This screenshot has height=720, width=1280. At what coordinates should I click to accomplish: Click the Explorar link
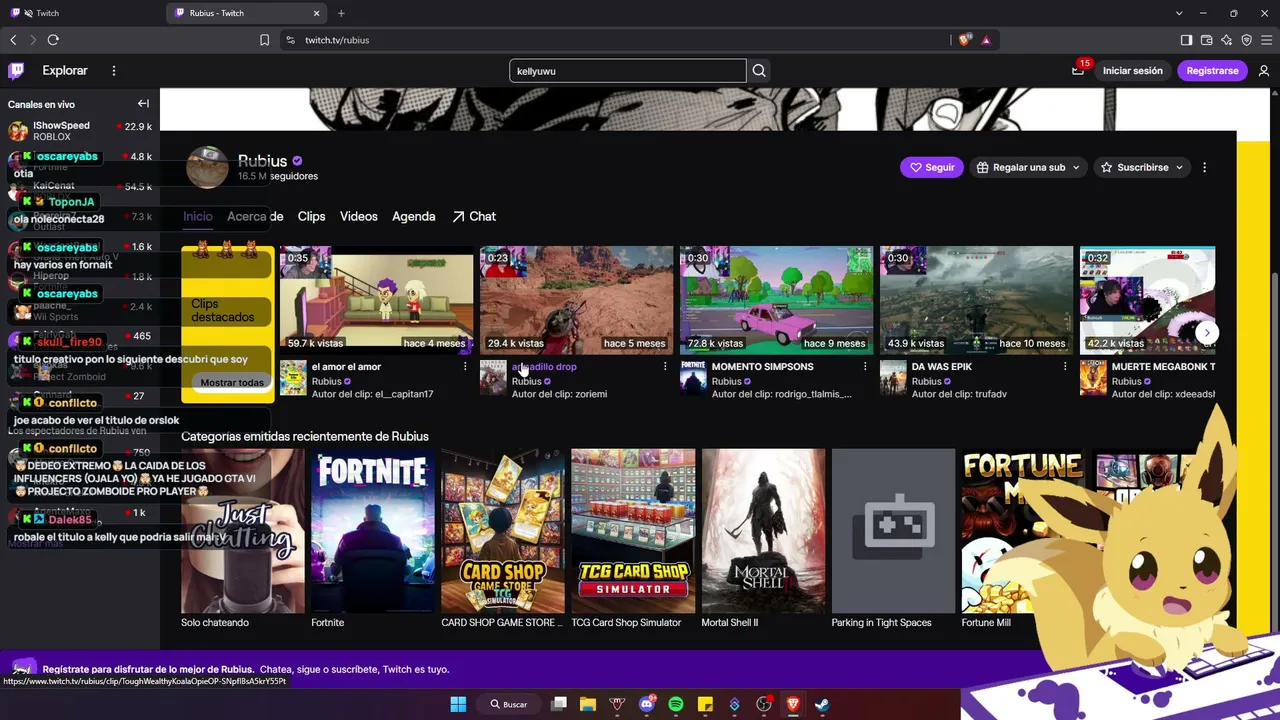point(65,71)
